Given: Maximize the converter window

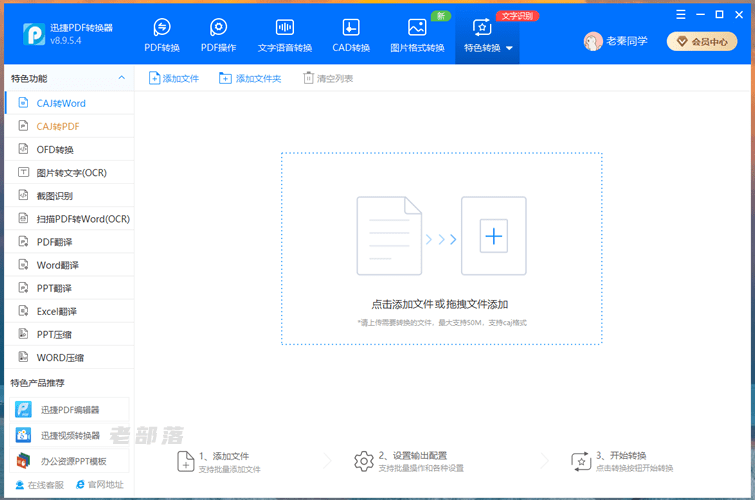Looking at the screenshot, I should coord(719,14).
